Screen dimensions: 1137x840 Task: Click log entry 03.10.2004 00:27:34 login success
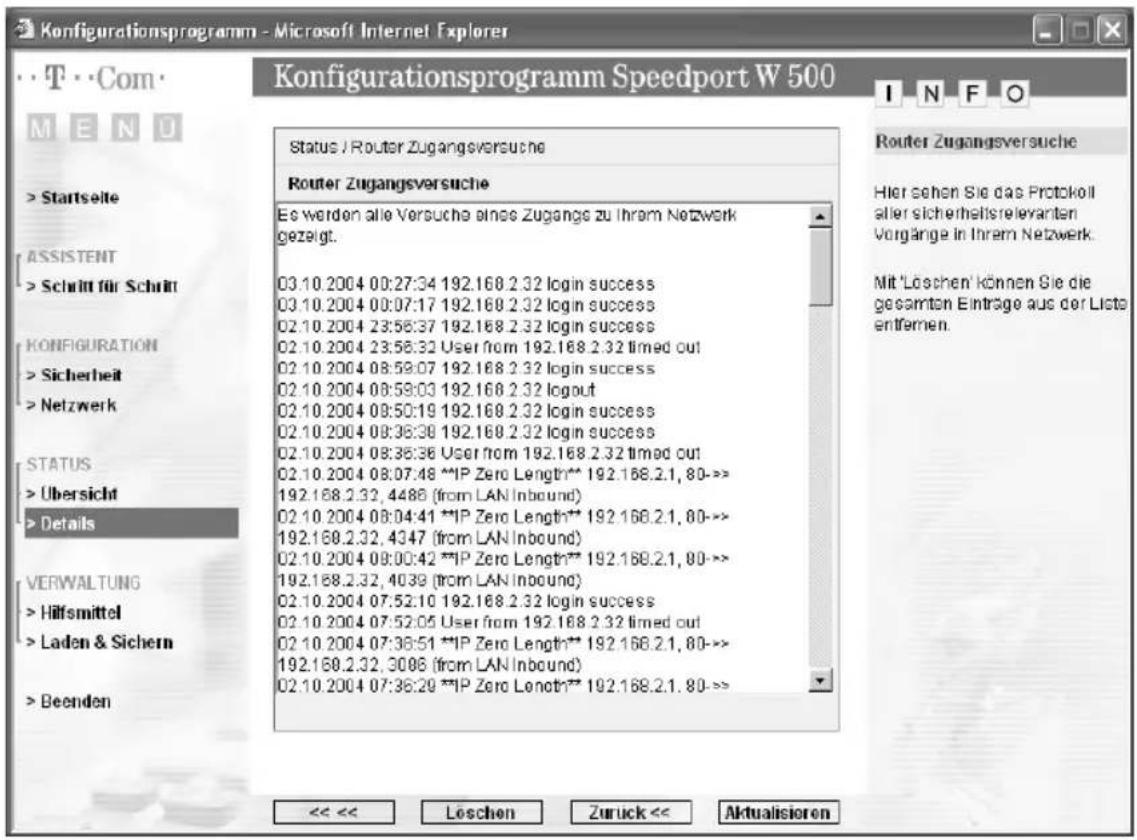click(466, 284)
